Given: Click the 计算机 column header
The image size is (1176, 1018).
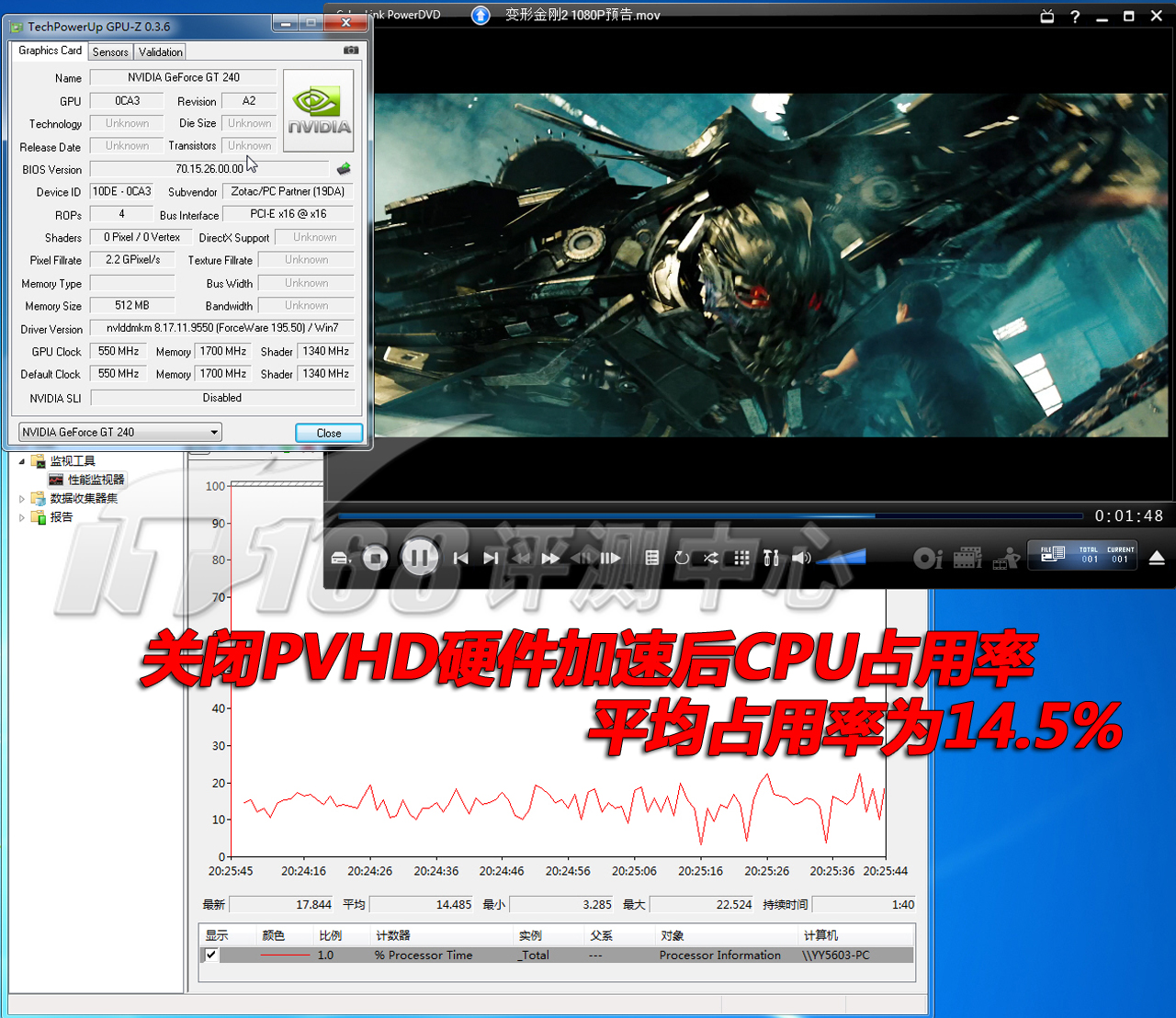Looking at the screenshot, I should coord(856,935).
